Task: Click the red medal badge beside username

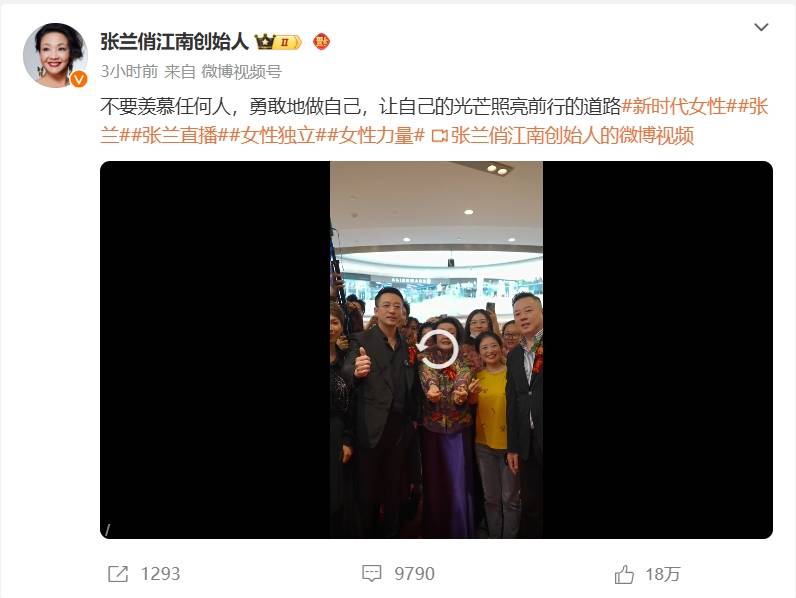Action: (x=321, y=42)
